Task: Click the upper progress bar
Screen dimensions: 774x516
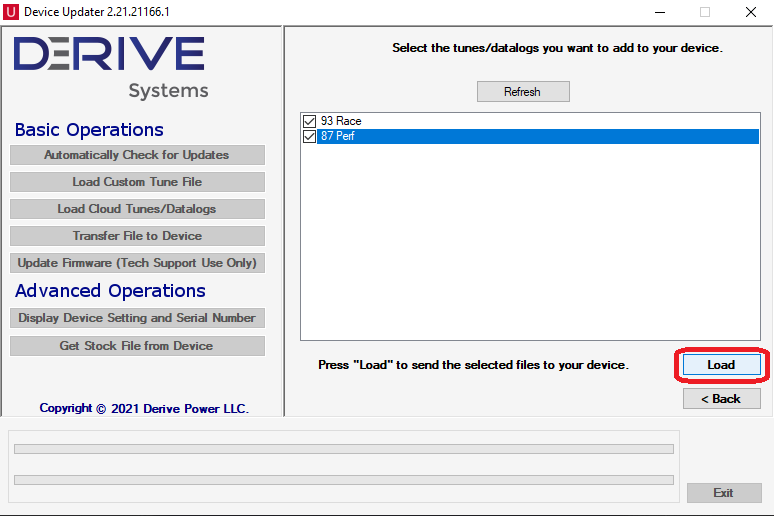Action: pyautogui.click(x=344, y=449)
